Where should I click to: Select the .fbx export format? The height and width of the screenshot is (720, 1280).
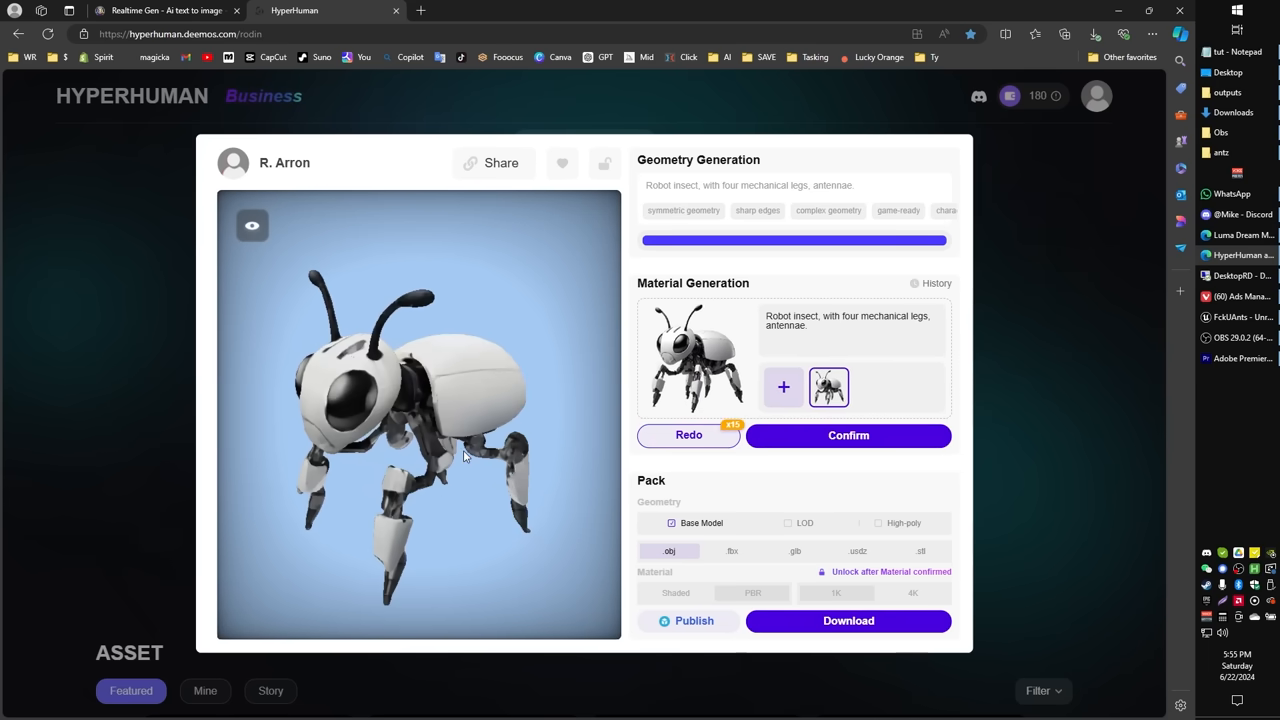click(732, 551)
